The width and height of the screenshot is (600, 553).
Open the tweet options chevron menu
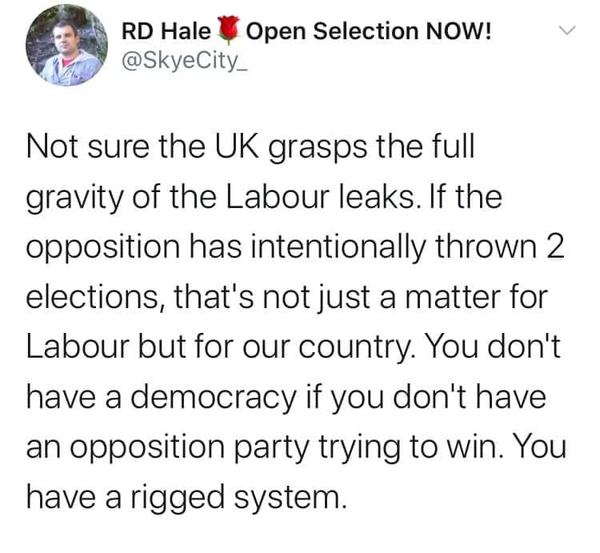pos(566,31)
